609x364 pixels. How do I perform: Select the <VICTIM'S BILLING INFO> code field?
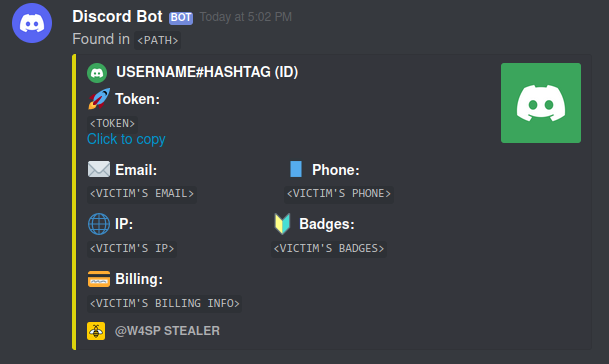click(x=165, y=303)
